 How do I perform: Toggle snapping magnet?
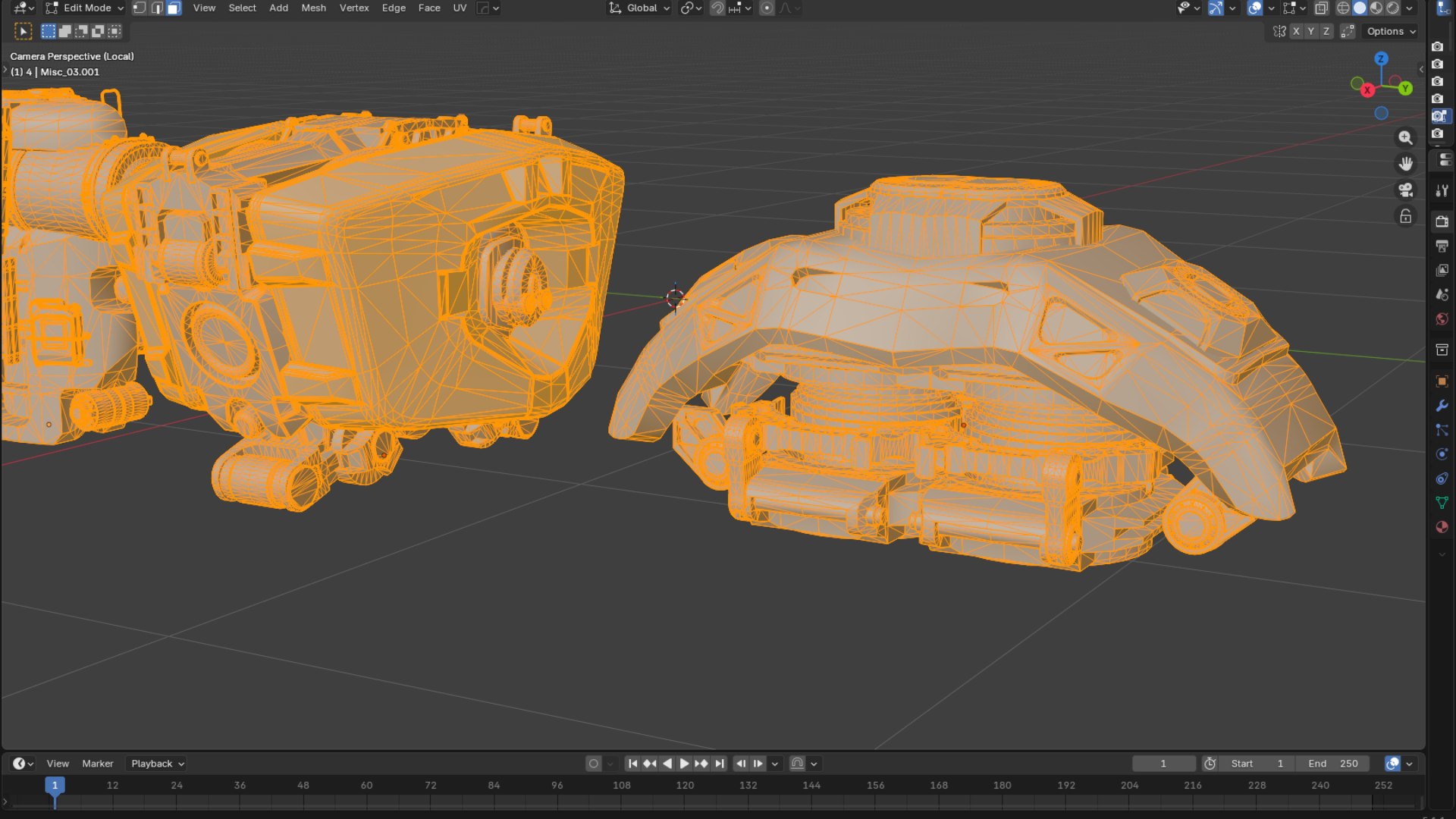[x=717, y=8]
